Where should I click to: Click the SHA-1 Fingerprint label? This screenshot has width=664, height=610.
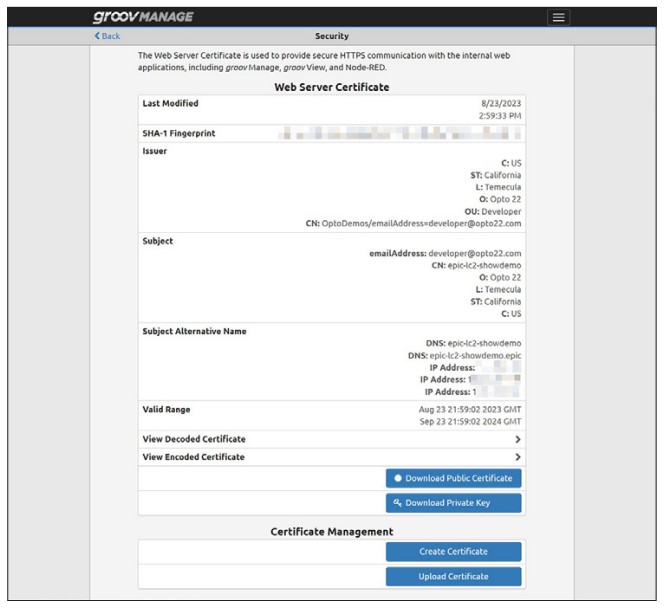tap(179, 133)
